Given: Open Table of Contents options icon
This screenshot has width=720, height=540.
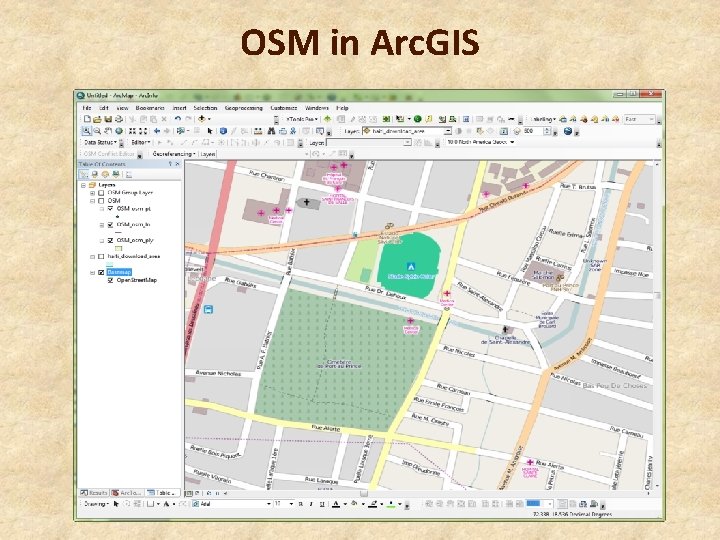Looking at the screenshot, I should (x=129, y=174).
